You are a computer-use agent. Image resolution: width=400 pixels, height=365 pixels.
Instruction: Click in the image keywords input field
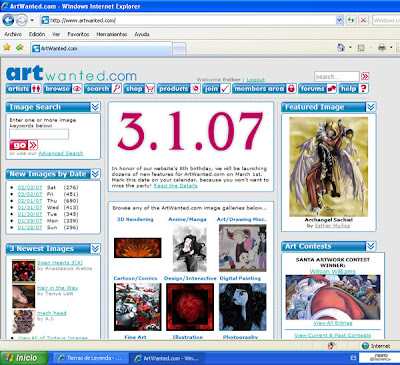(x=39, y=134)
